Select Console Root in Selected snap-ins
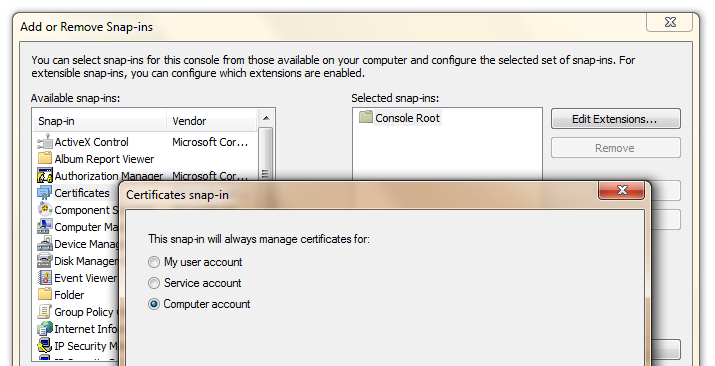This screenshot has width=715, height=366. (x=400, y=118)
